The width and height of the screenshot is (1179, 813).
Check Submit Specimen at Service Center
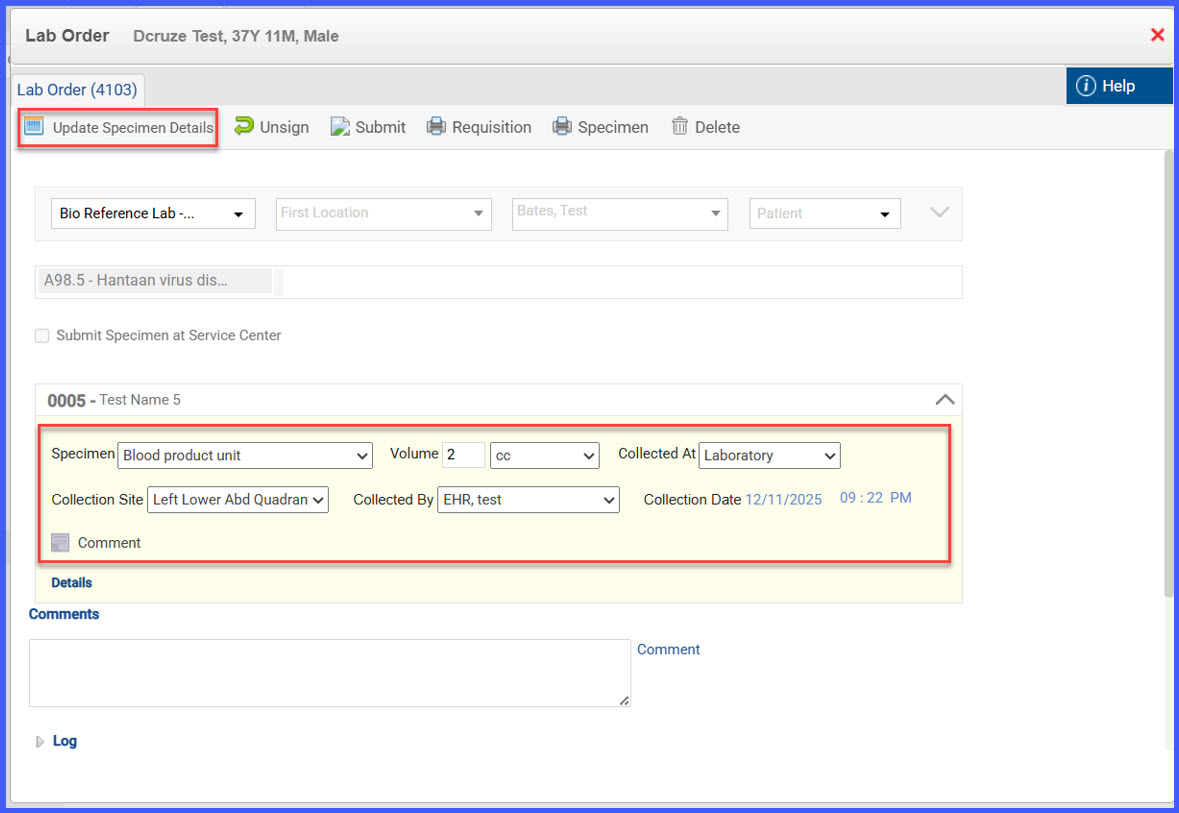[42, 335]
